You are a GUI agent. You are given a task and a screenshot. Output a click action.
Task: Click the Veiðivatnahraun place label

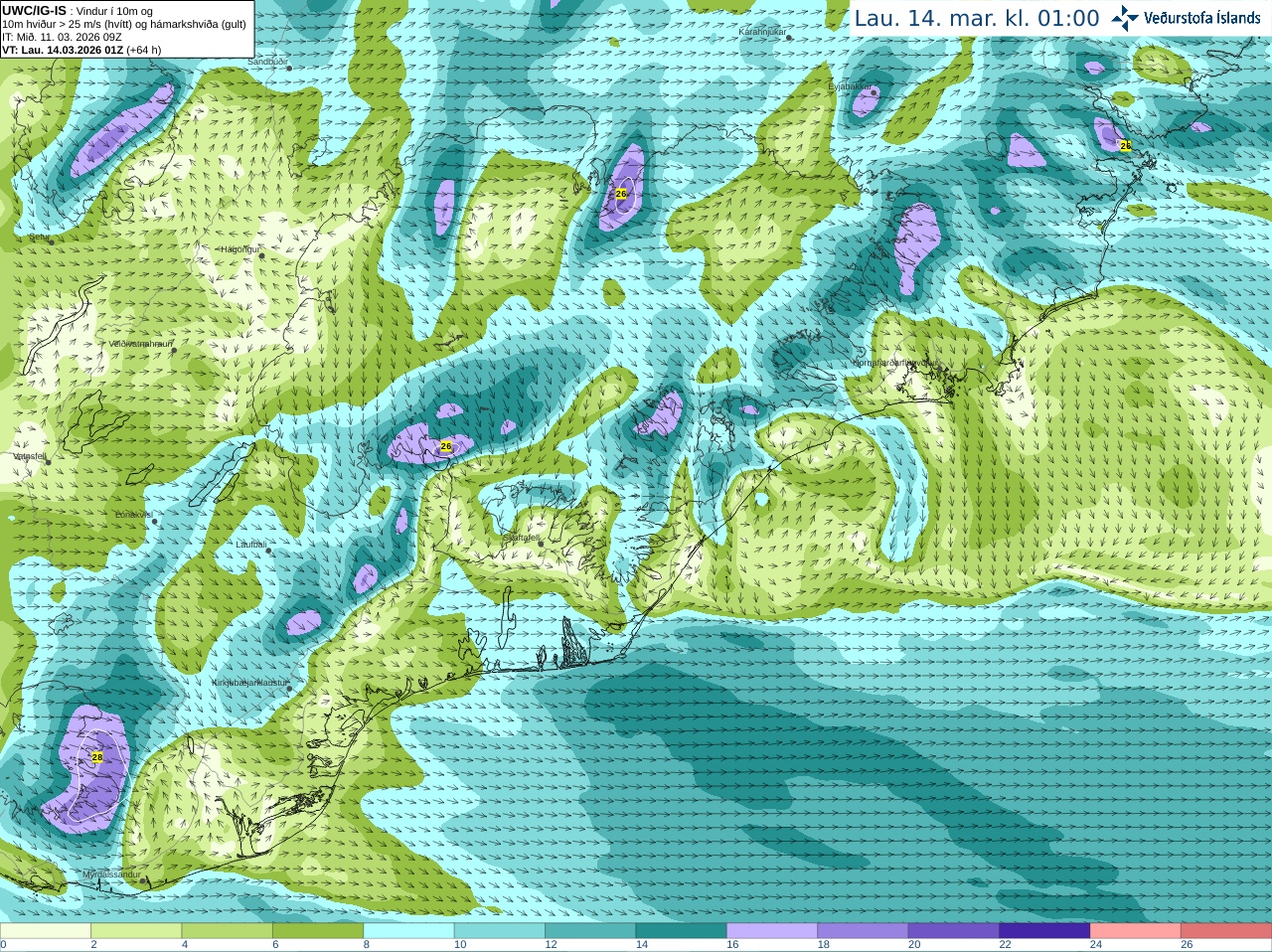point(139,344)
